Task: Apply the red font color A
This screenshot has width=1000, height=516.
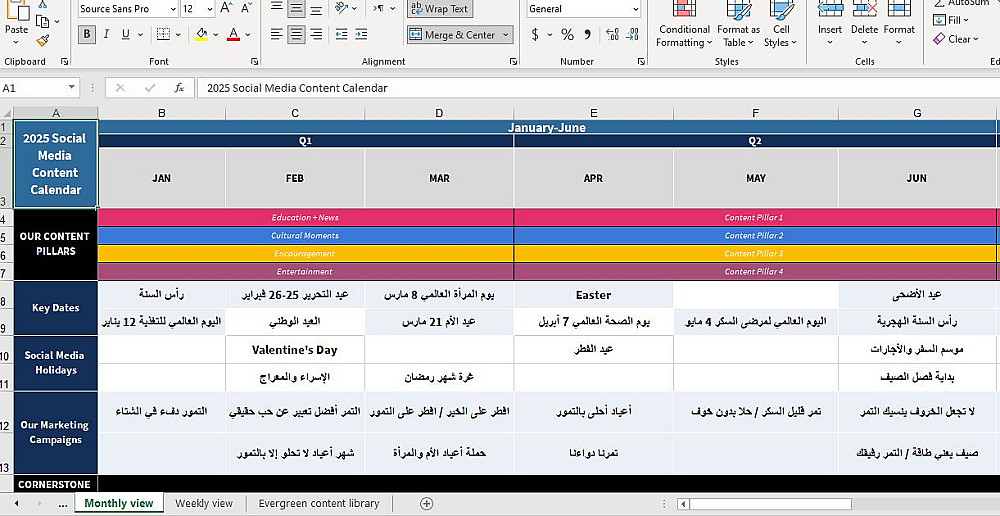Action: coord(233,34)
